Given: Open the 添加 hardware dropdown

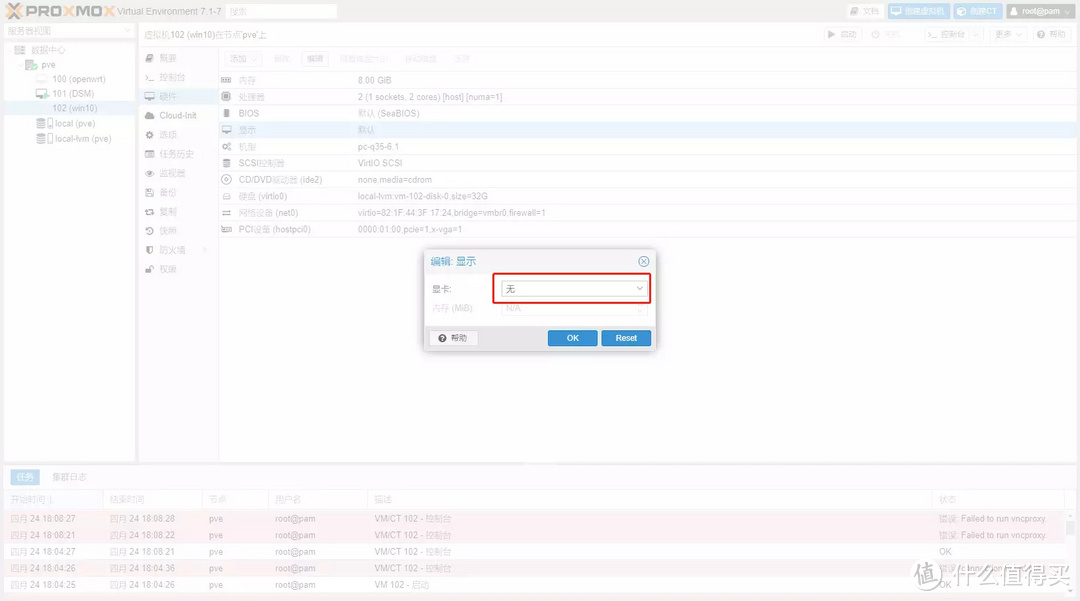Looking at the screenshot, I should coord(244,59).
